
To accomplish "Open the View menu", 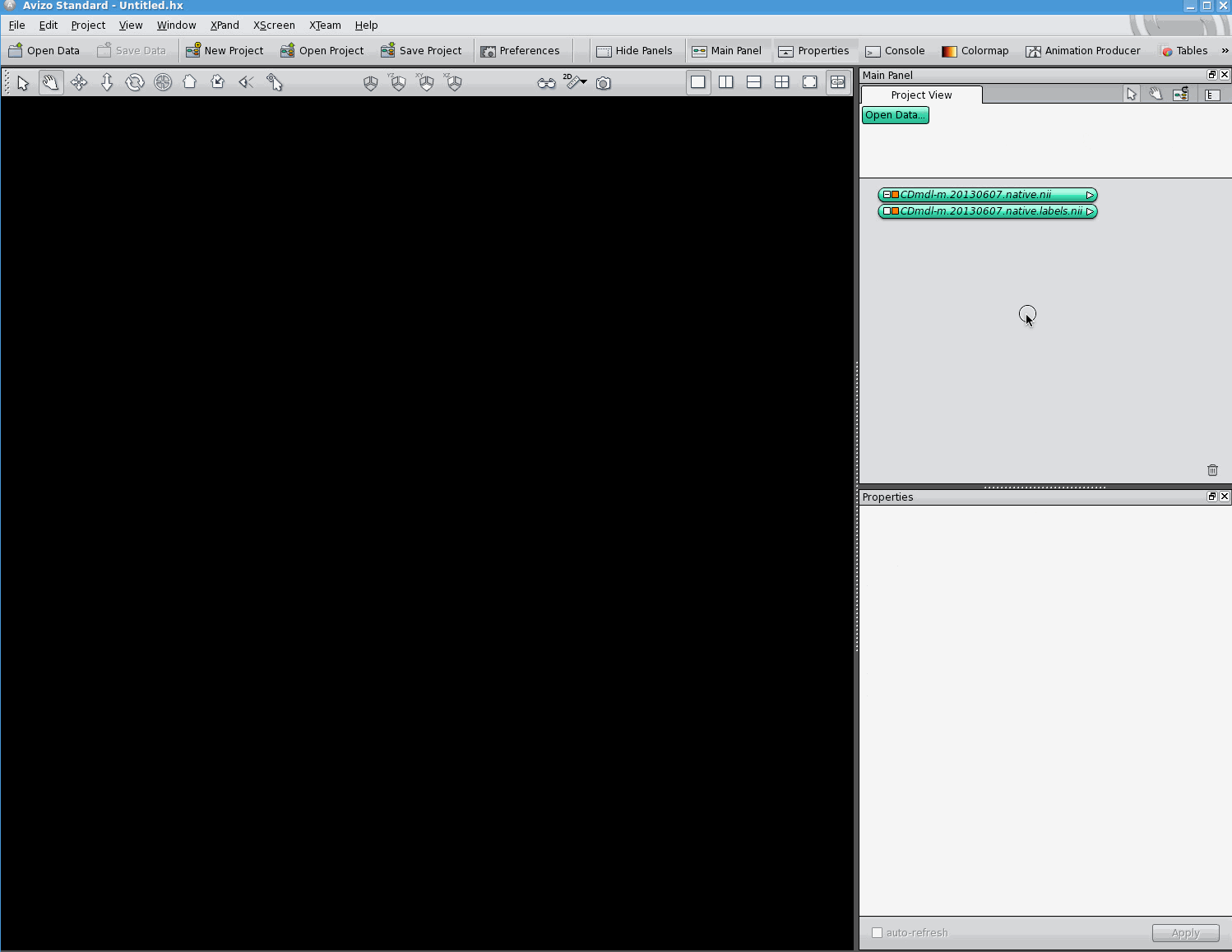I will (131, 25).
